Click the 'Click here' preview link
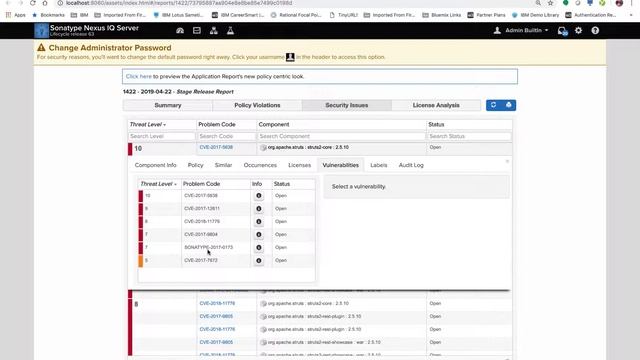The height and width of the screenshot is (360, 640). tap(138, 76)
